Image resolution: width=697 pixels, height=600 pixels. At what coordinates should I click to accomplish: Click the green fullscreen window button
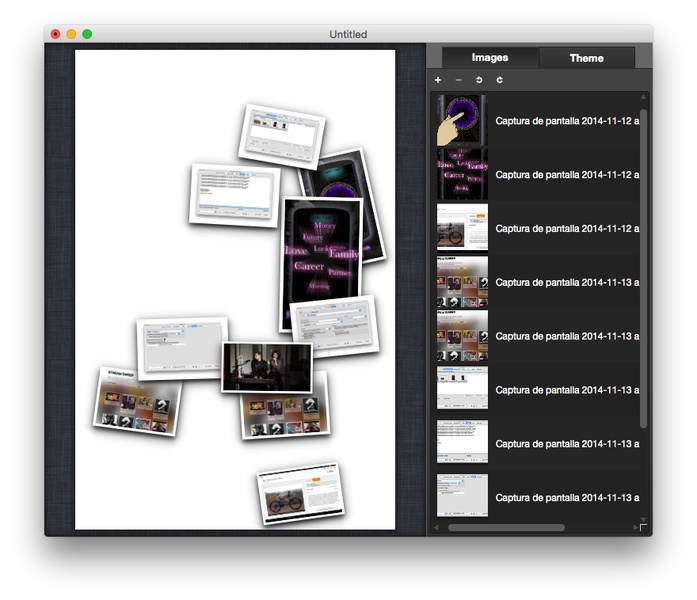[87, 34]
